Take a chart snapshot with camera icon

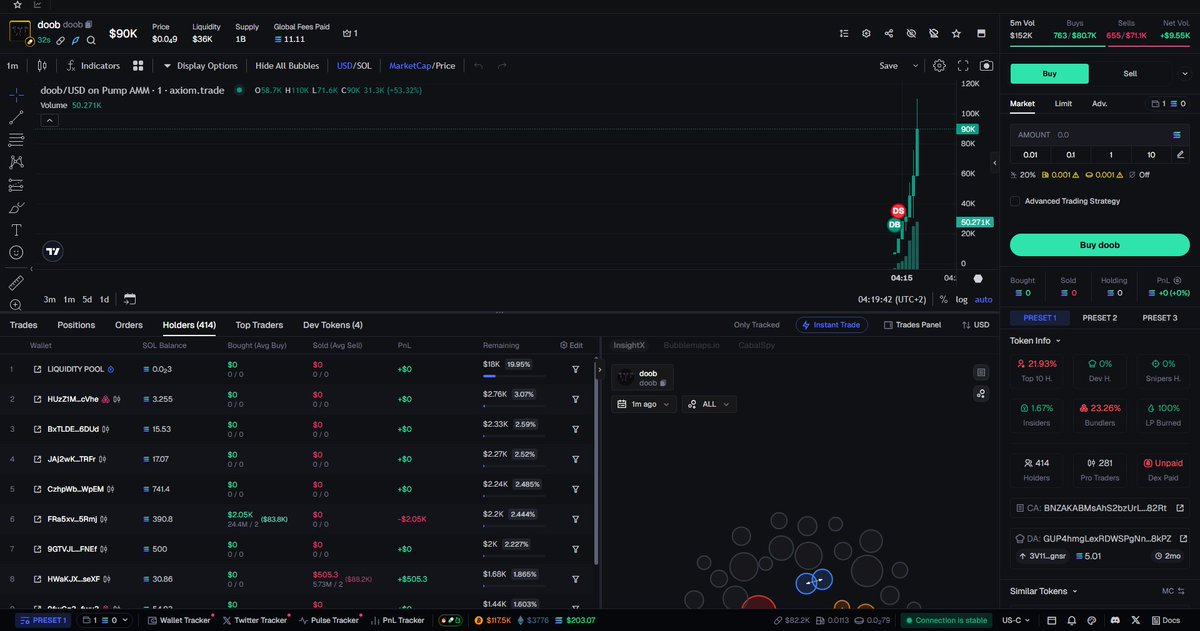pos(987,66)
